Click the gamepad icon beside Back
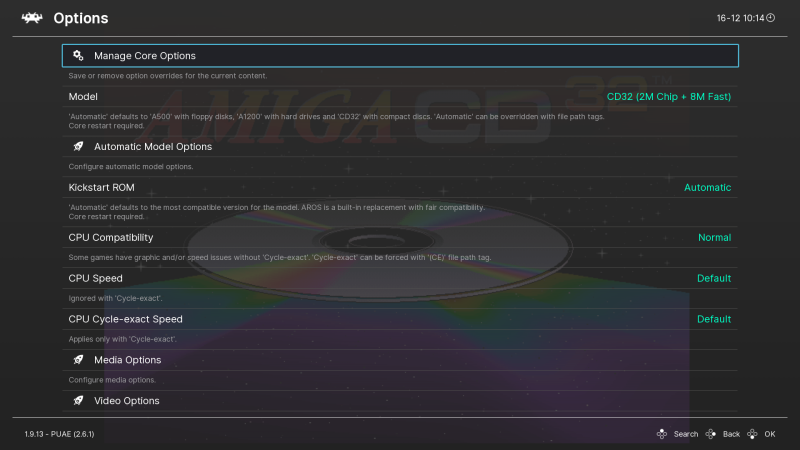 pyautogui.click(x=711, y=434)
